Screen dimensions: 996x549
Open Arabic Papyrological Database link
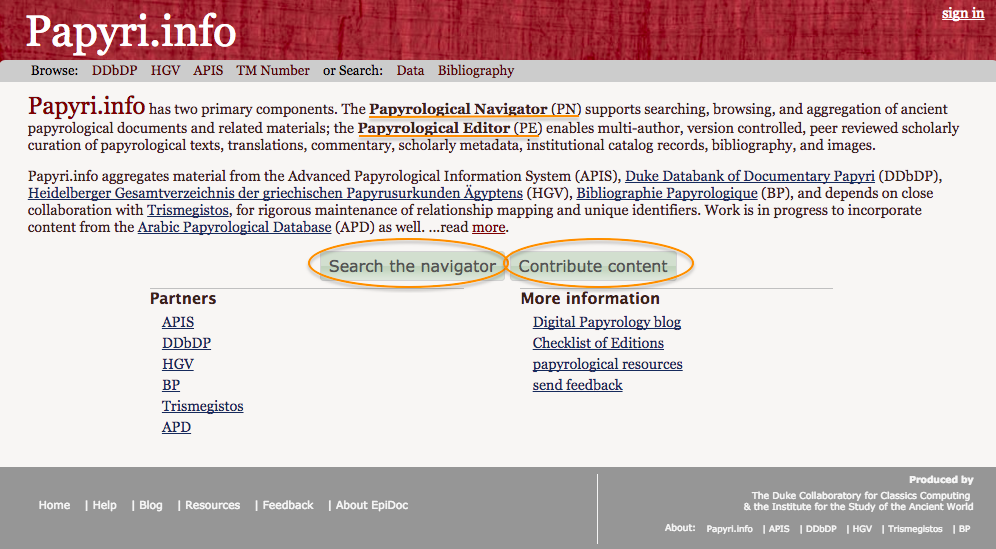(x=234, y=227)
